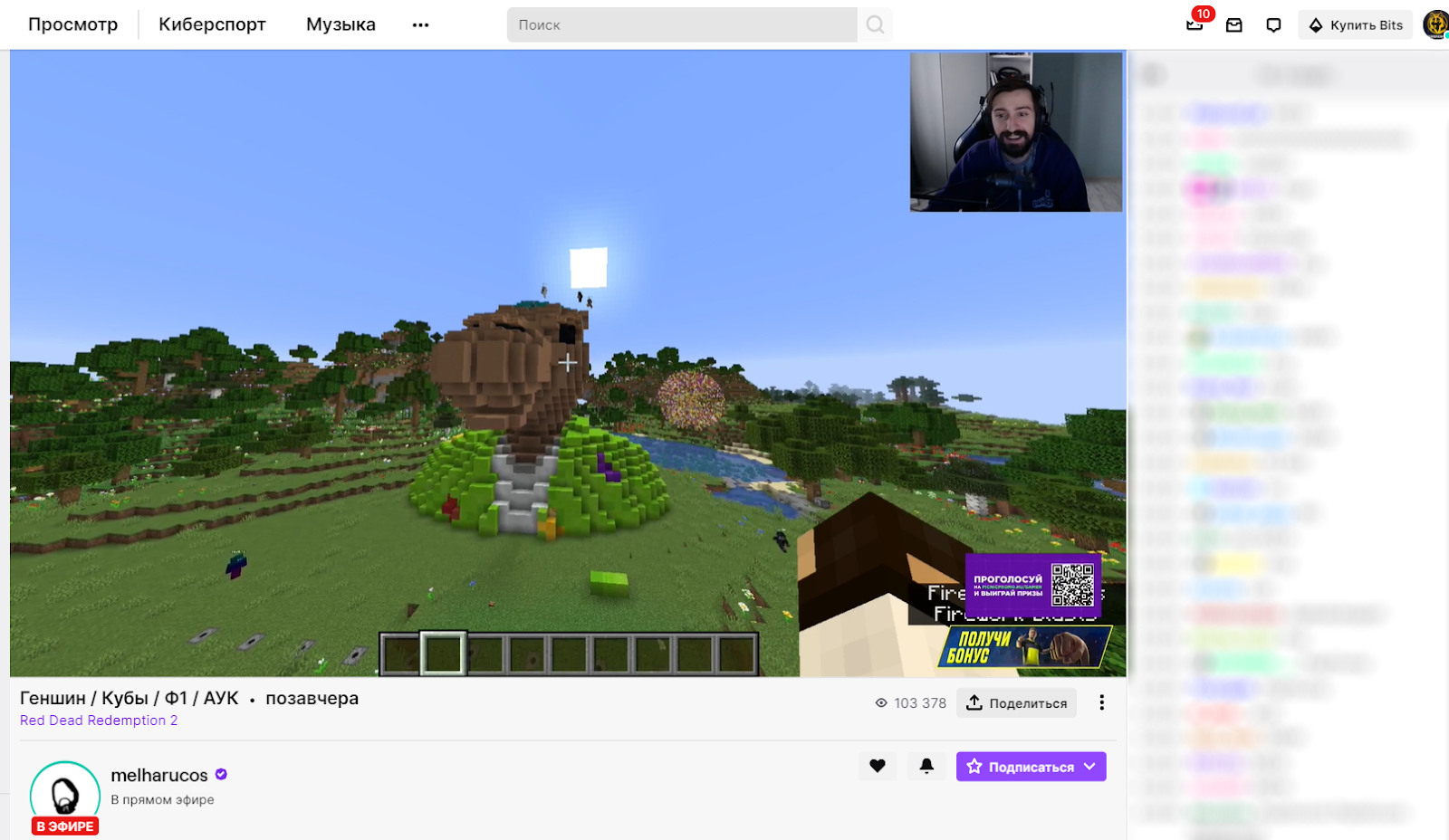
Task: Expand the Подписаться dropdown chevron
Action: tap(1089, 767)
